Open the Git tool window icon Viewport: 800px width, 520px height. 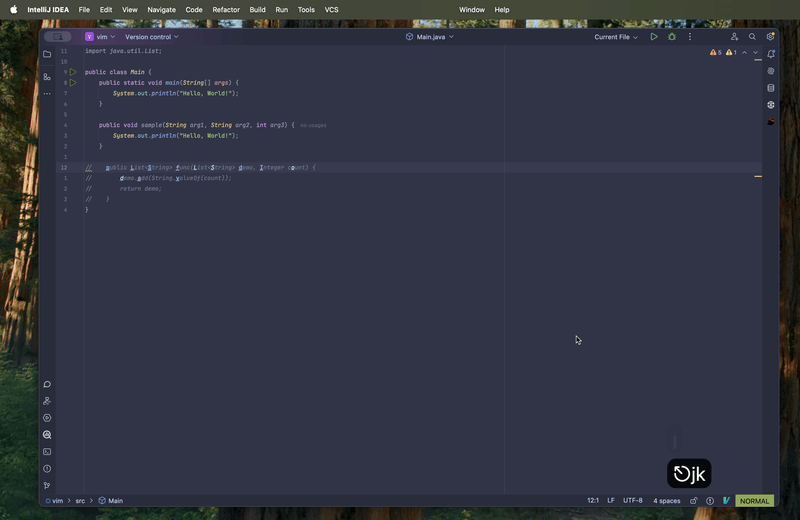pyautogui.click(x=47, y=485)
